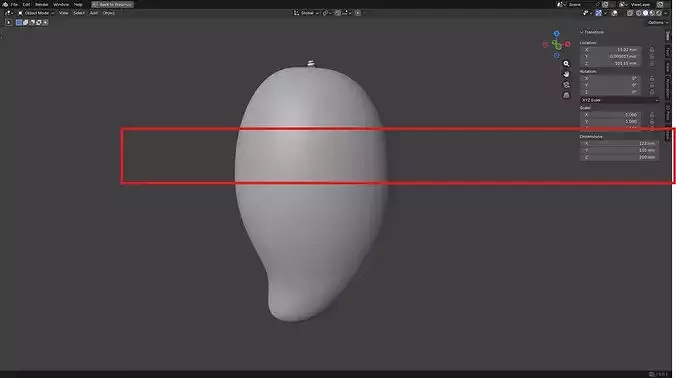Viewport: 676px width, 378px height.
Task: Lock the Location Y axis
Action: tap(652, 56)
